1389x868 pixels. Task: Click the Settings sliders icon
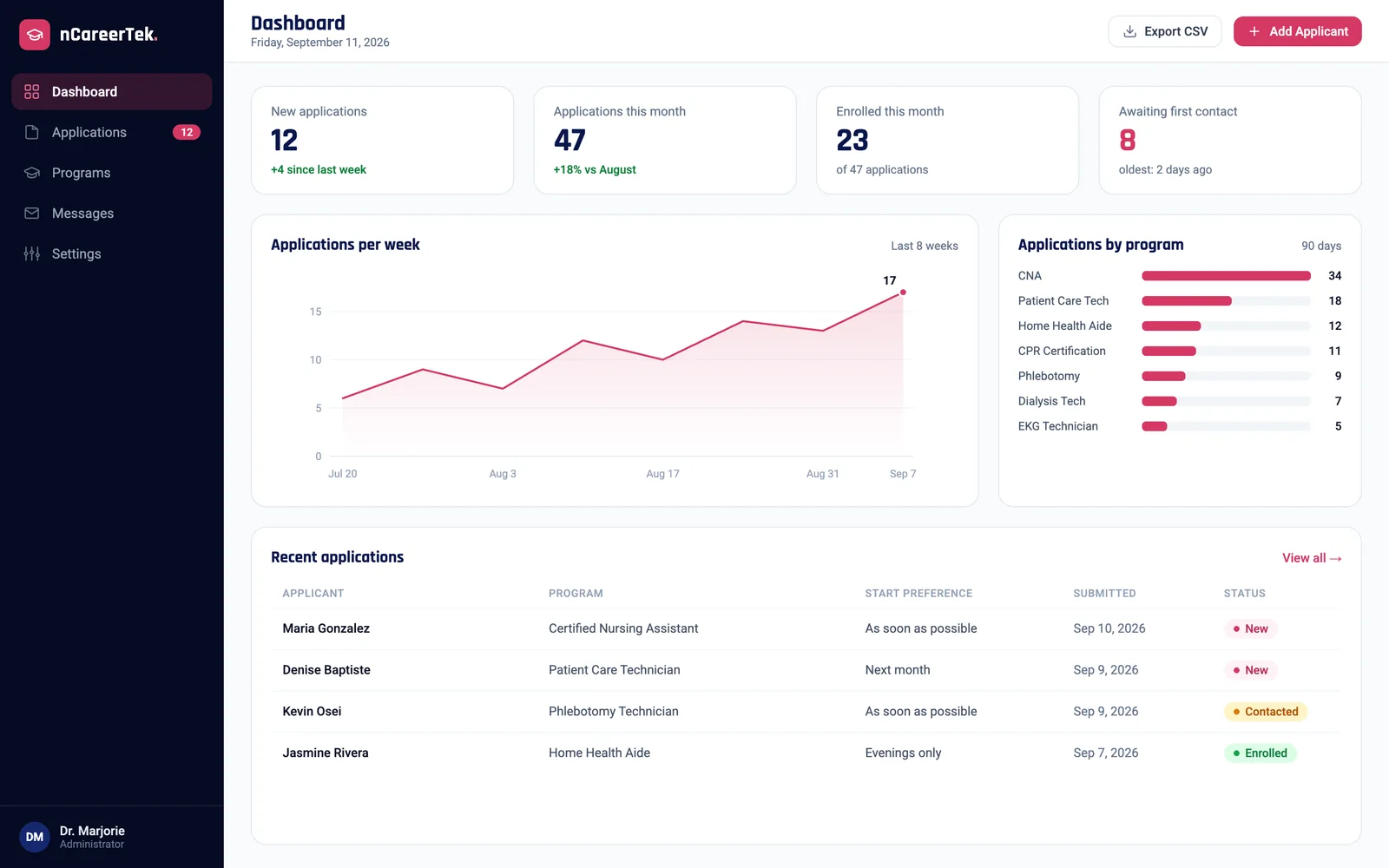pyautogui.click(x=32, y=253)
